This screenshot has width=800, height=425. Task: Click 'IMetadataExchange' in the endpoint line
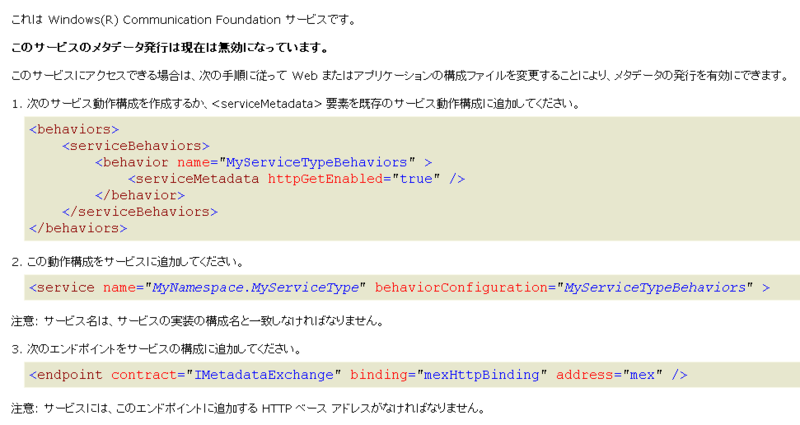[263, 375]
